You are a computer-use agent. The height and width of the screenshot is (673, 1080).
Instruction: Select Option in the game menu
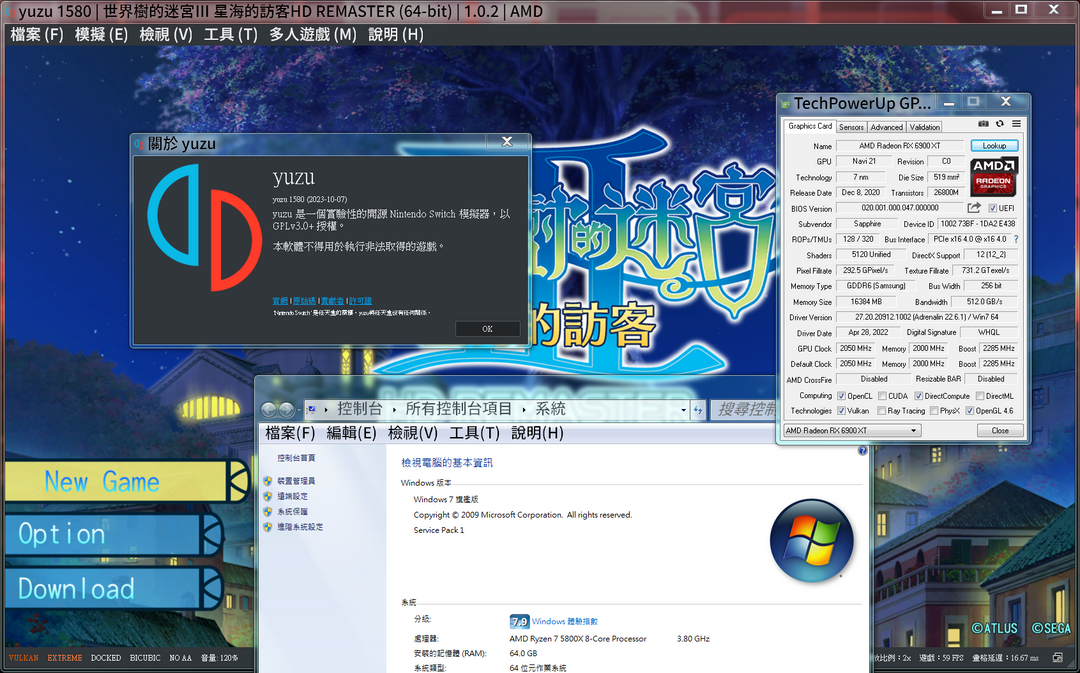[x=114, y=535]
